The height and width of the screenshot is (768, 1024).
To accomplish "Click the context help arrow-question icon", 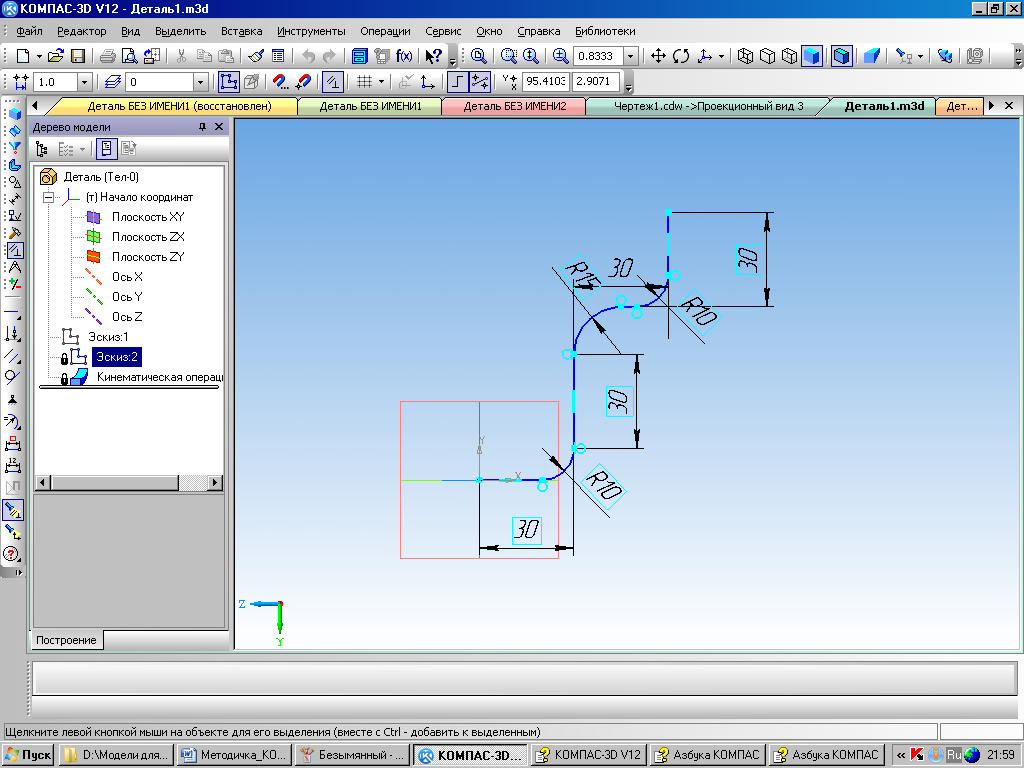I will 433,56.
